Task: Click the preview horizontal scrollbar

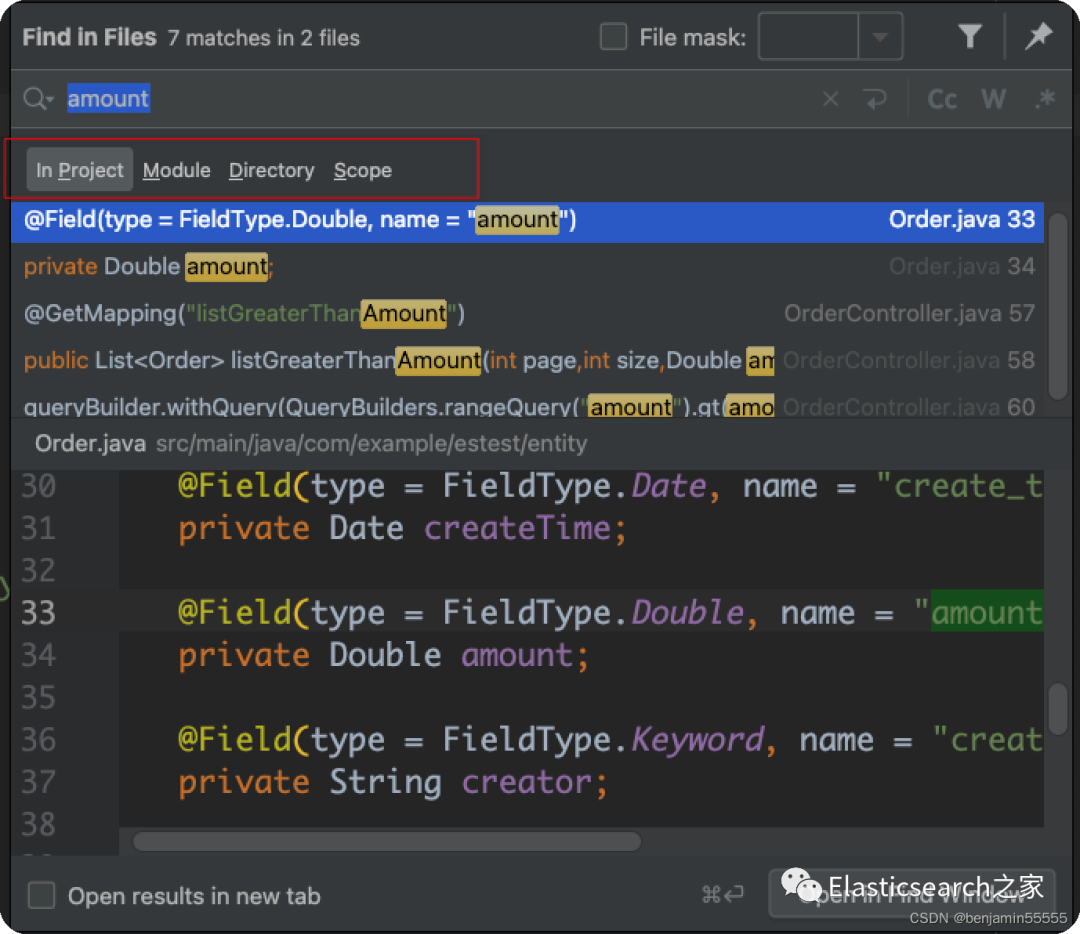Action: click(x=386, y=841)
